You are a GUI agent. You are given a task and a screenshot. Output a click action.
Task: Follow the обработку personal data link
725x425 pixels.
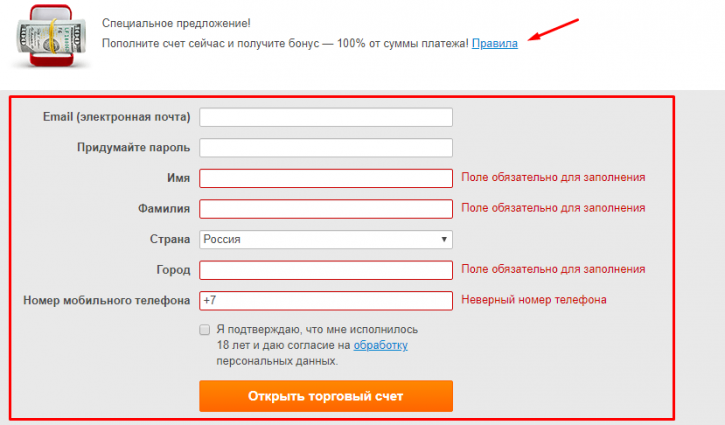point(381,345)
